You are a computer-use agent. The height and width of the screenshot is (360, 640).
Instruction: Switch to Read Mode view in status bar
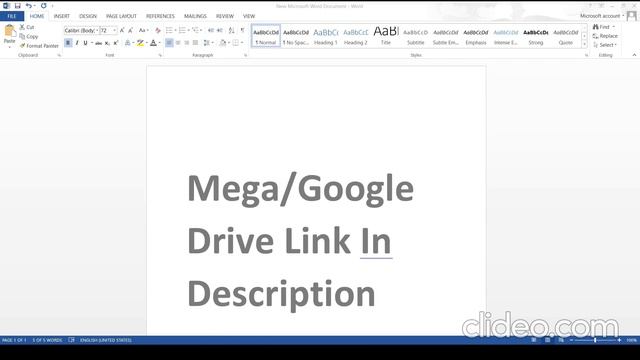[533, 340]
